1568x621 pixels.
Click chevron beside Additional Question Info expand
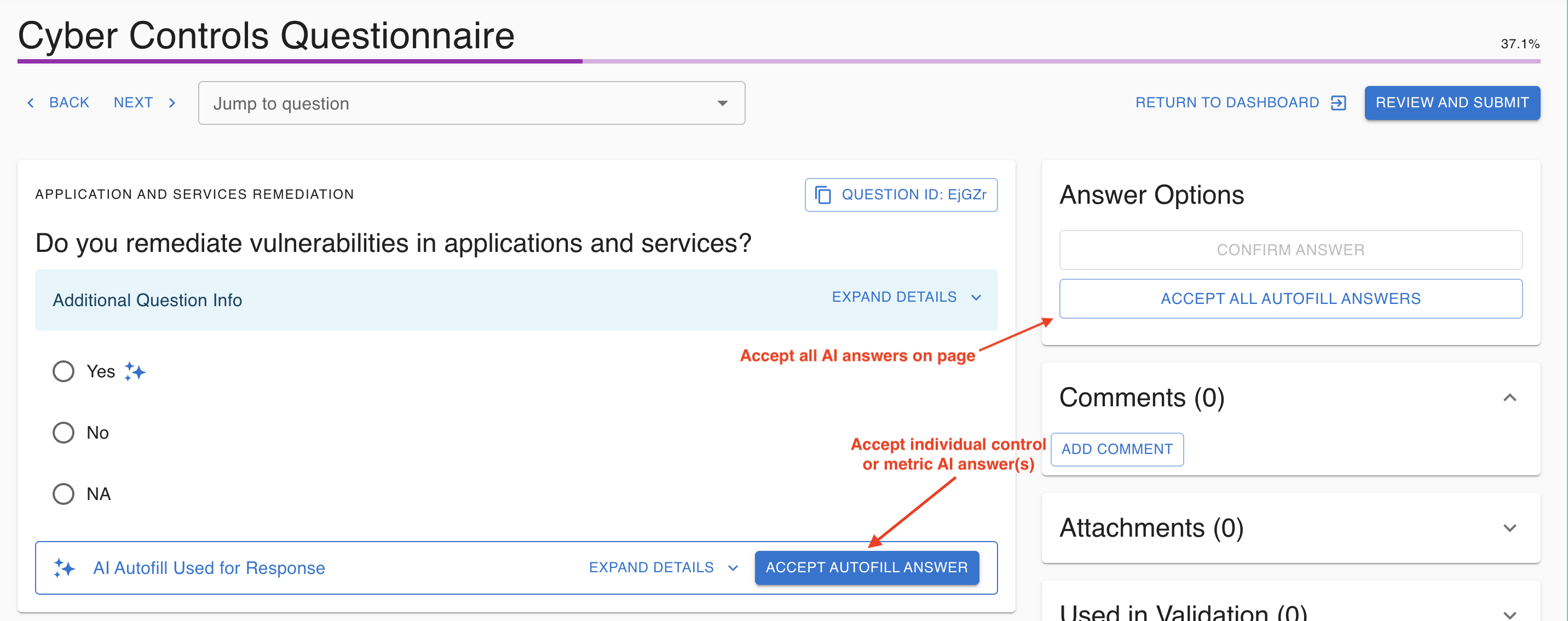point(976,297)
